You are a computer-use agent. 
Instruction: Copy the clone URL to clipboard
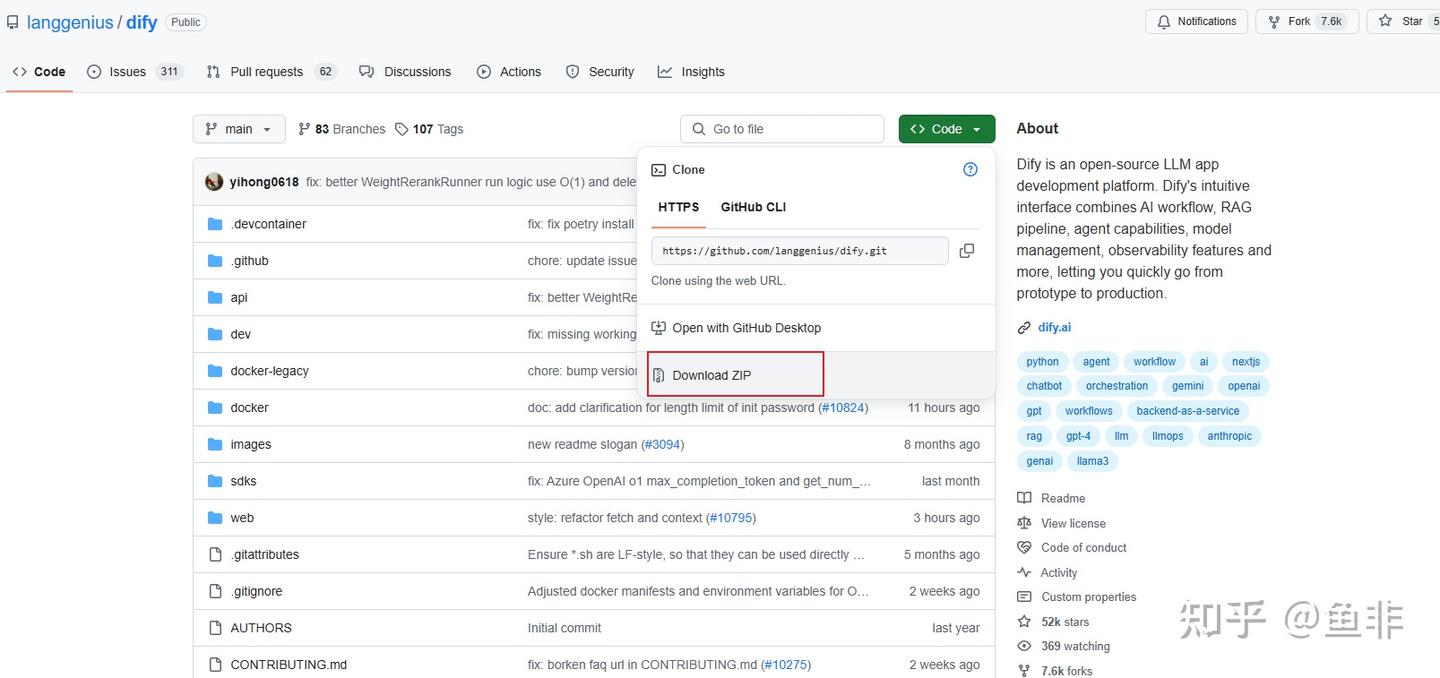pyautogui.click(x=966, y=251)
